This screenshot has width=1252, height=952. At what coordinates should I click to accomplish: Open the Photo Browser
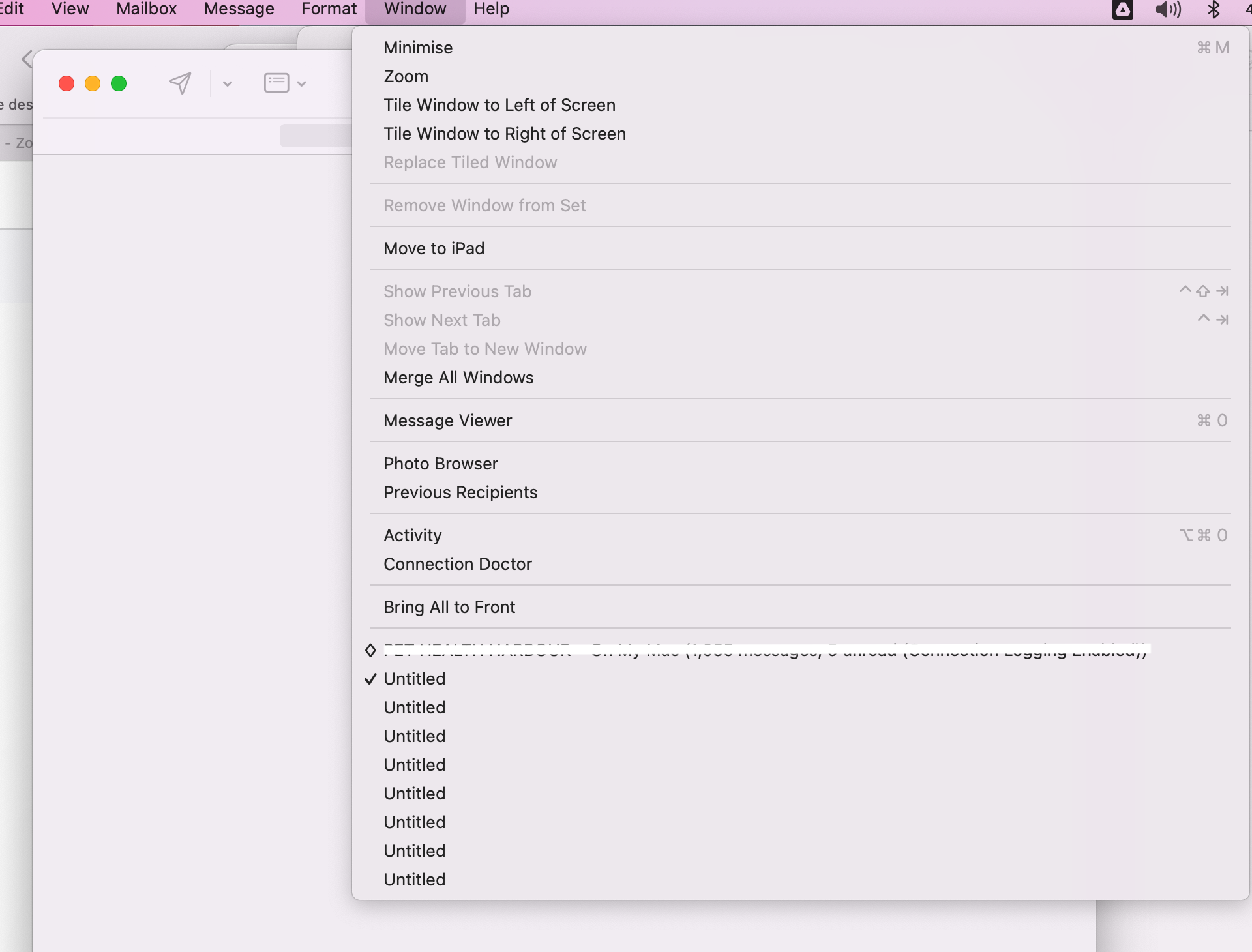(440, 463)
